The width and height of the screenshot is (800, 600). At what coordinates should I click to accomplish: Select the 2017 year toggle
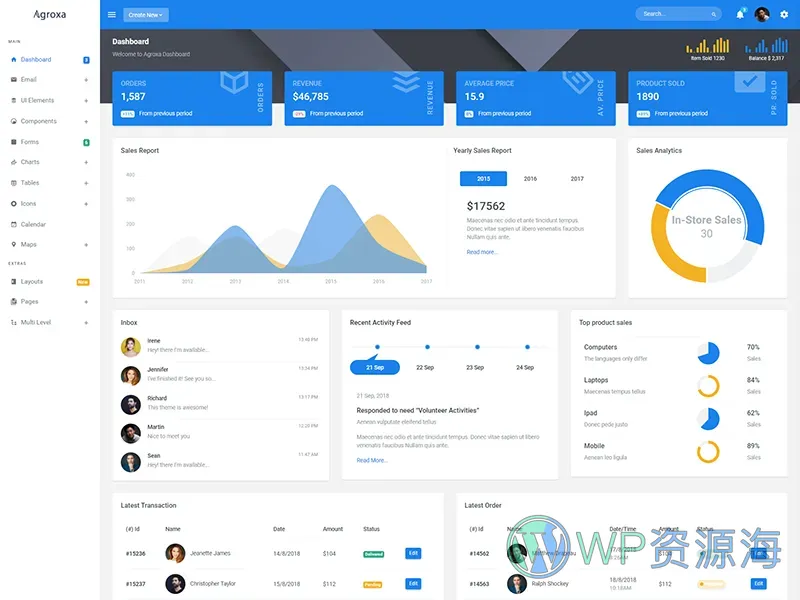point(577,179)
